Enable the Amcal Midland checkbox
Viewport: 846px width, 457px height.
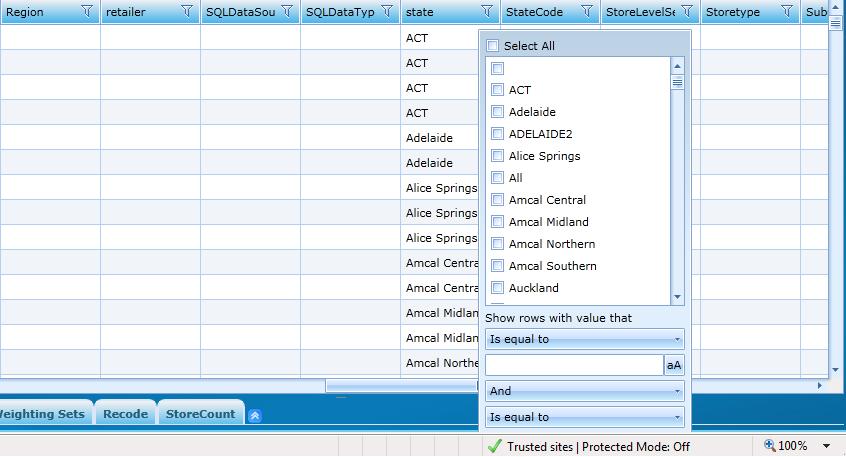click(497, 222)
